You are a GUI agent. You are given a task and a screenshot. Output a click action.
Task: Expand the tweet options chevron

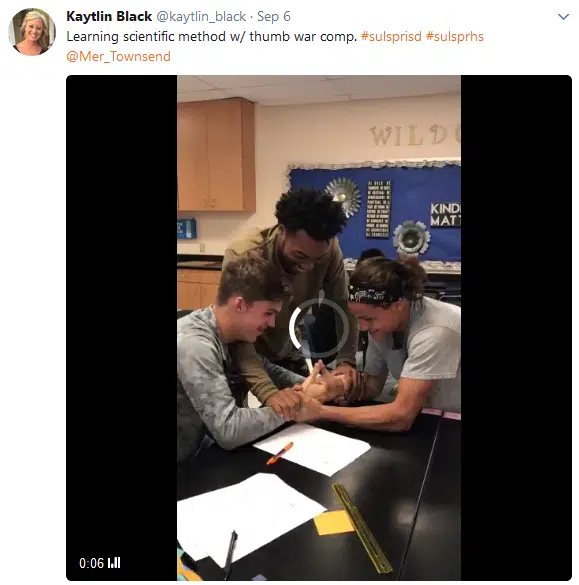point(563,17)
